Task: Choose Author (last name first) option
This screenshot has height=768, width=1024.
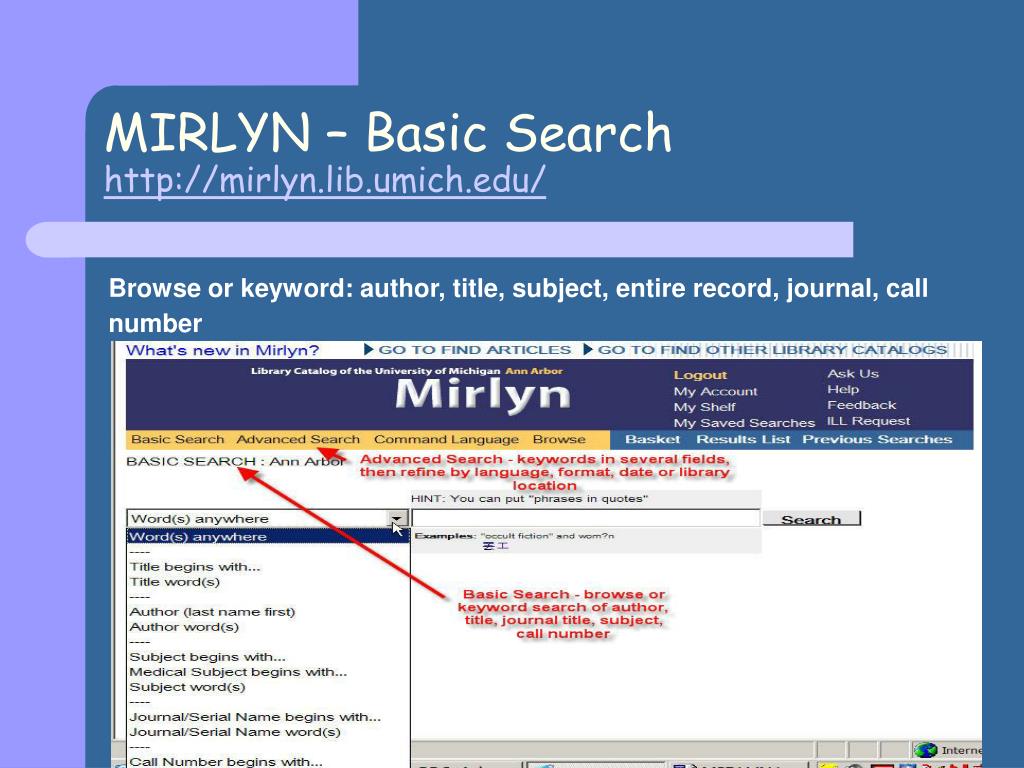Action: coord(212,612)
